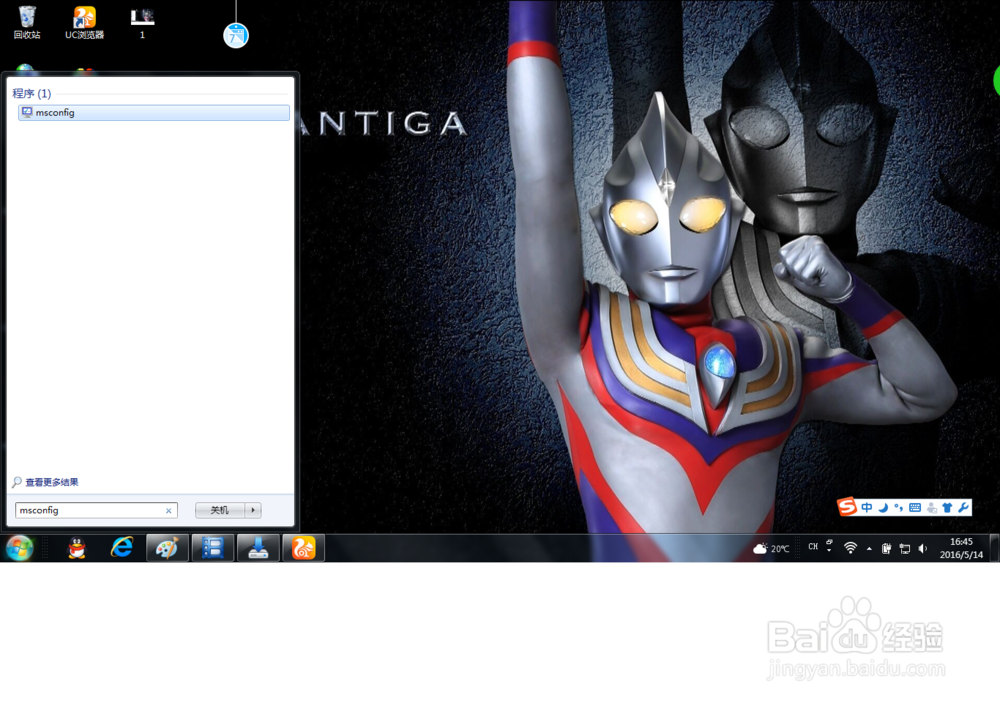Open the film-strip video taskbar app
This screenshot has height=703, width=1000.
coord(212,548)
